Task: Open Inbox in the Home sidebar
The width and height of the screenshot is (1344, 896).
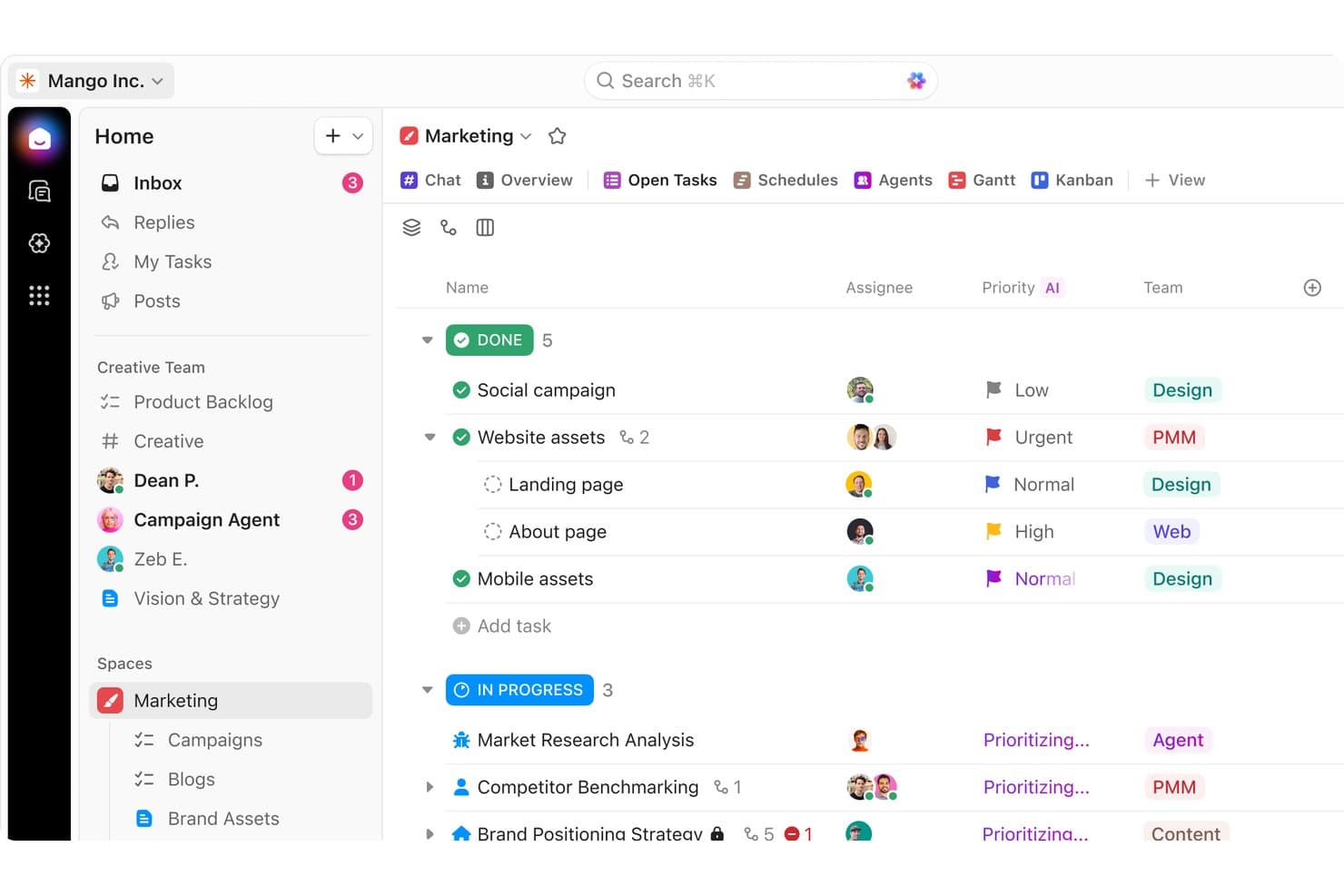Action: (x=232, y=183)
